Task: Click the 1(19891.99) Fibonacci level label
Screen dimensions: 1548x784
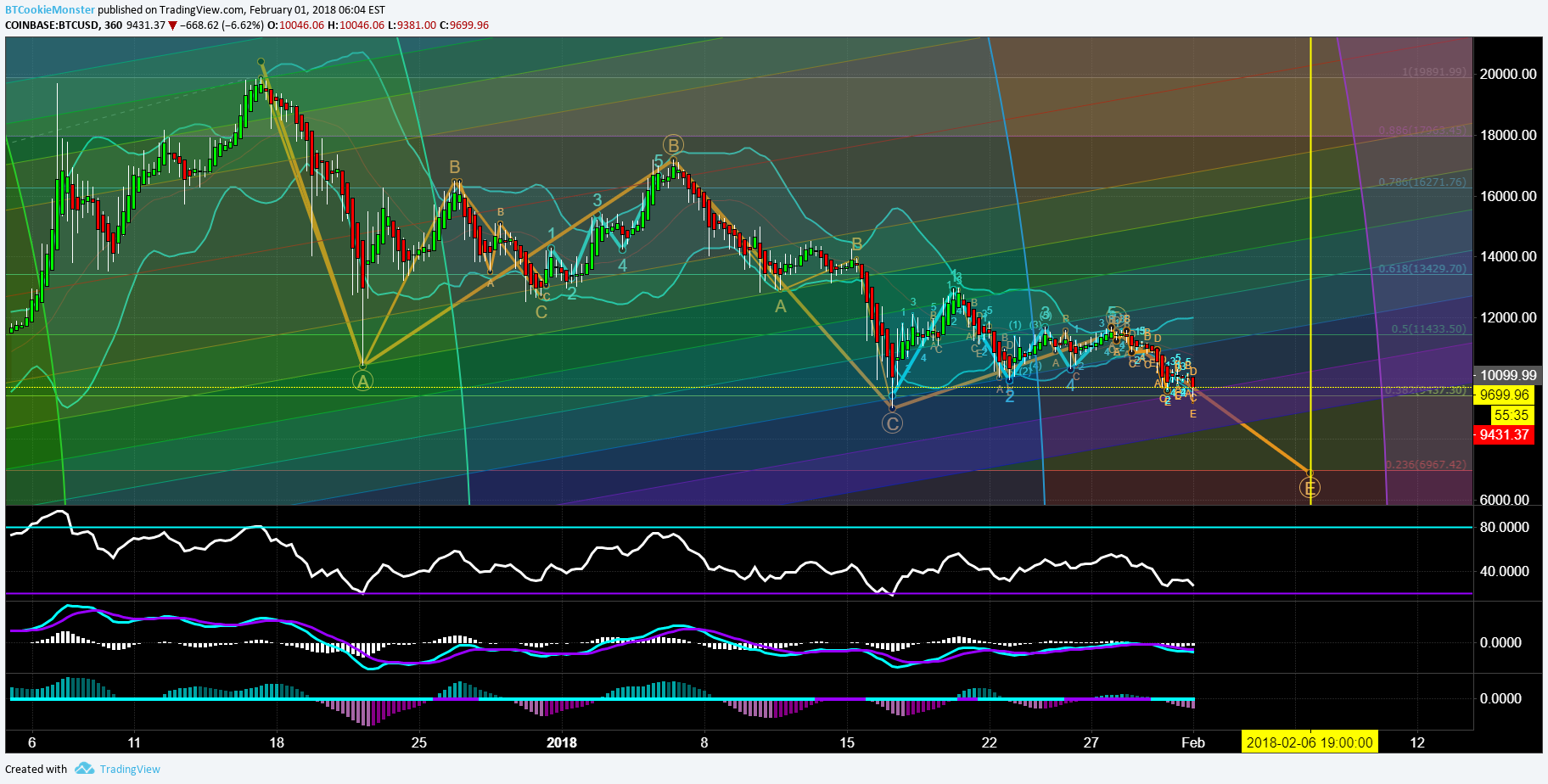Action: pos(1433,72)
